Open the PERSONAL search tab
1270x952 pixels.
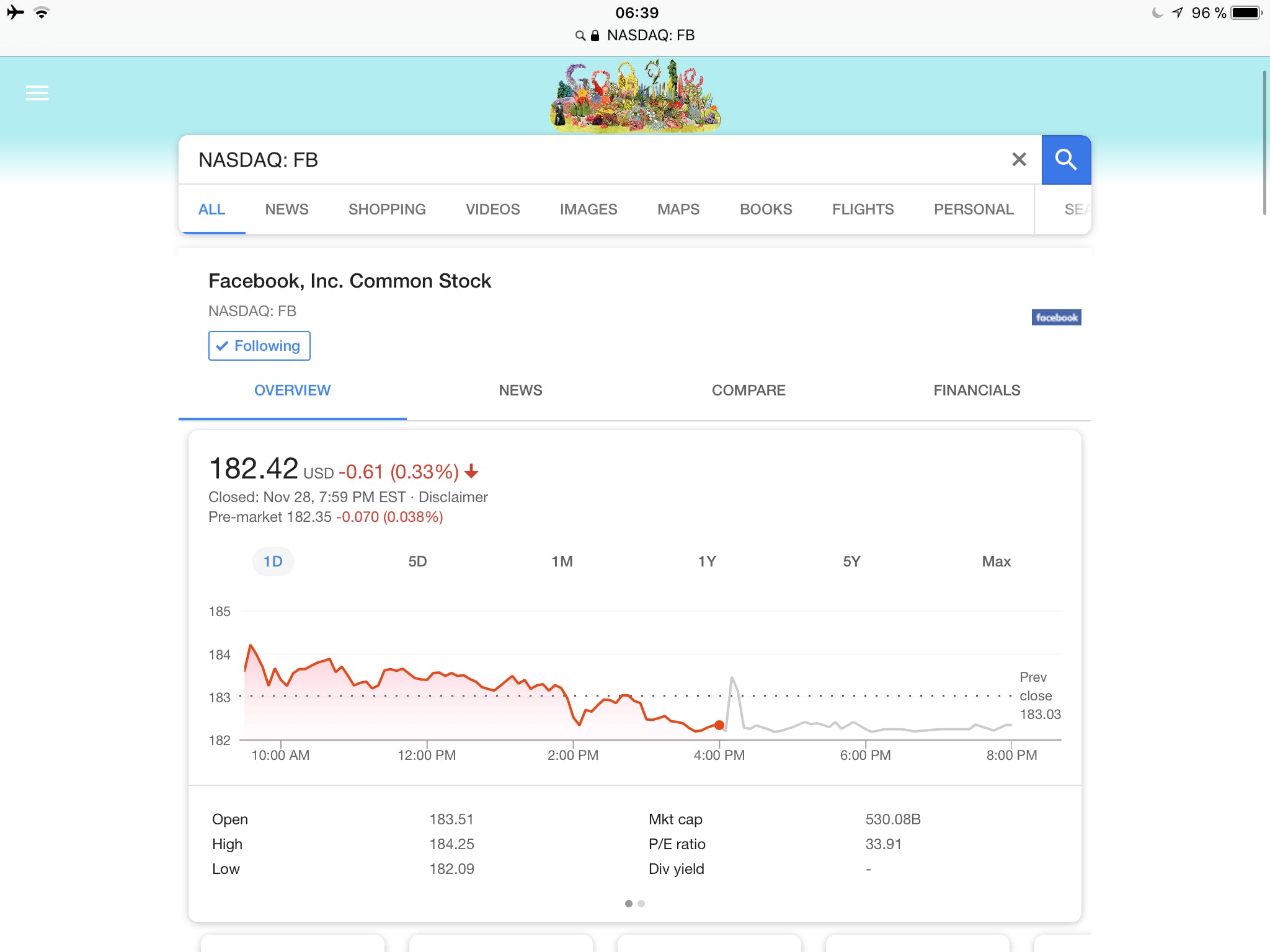click(974, 209)
